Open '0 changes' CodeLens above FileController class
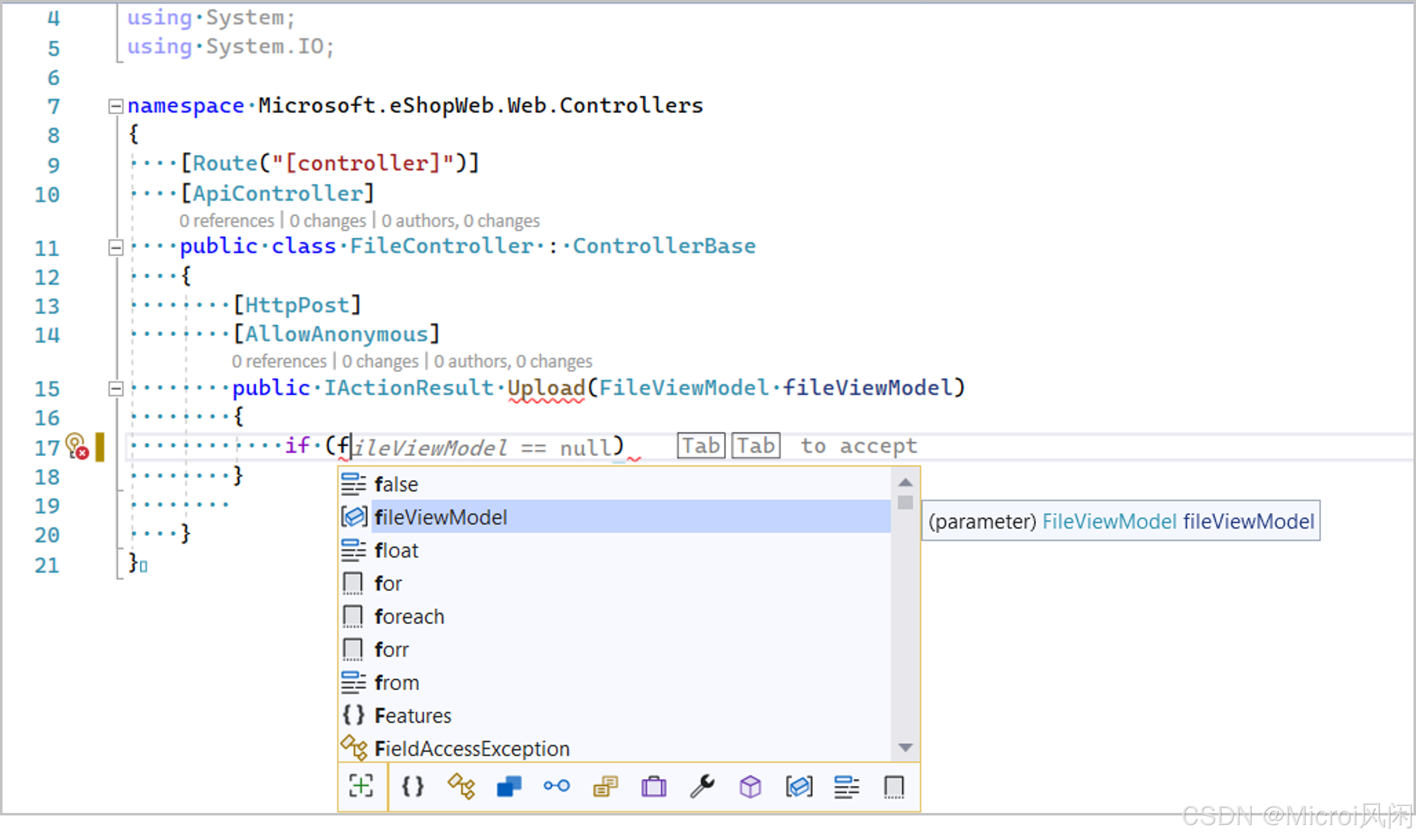The image size is (1416, 840). 328,221
